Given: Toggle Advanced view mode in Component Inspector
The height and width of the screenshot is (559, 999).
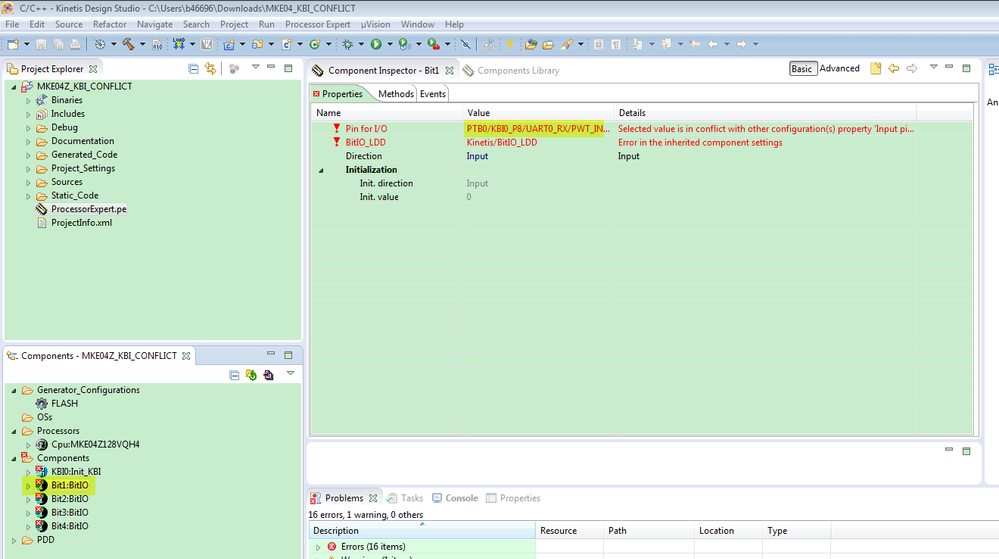Looking at the screenshot, I should pyautogui.click(x=839, y=68).
